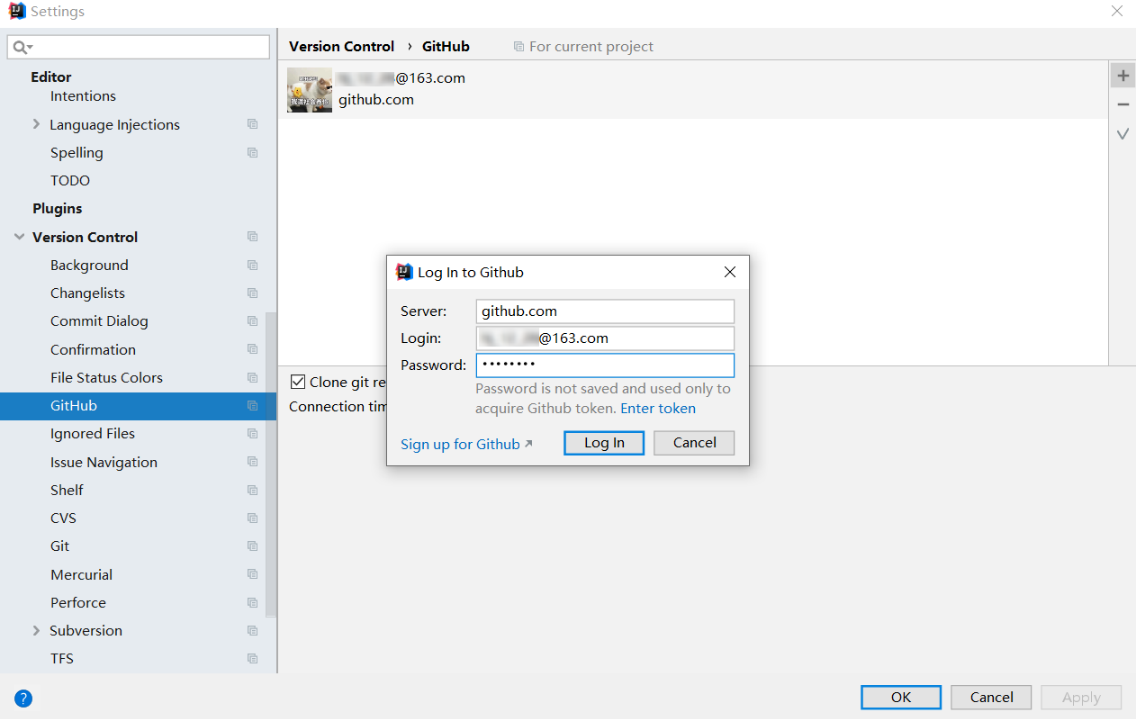Select the Editor settings section
The width and height of the screenshot is (1136, 719).
pos(51,77)
